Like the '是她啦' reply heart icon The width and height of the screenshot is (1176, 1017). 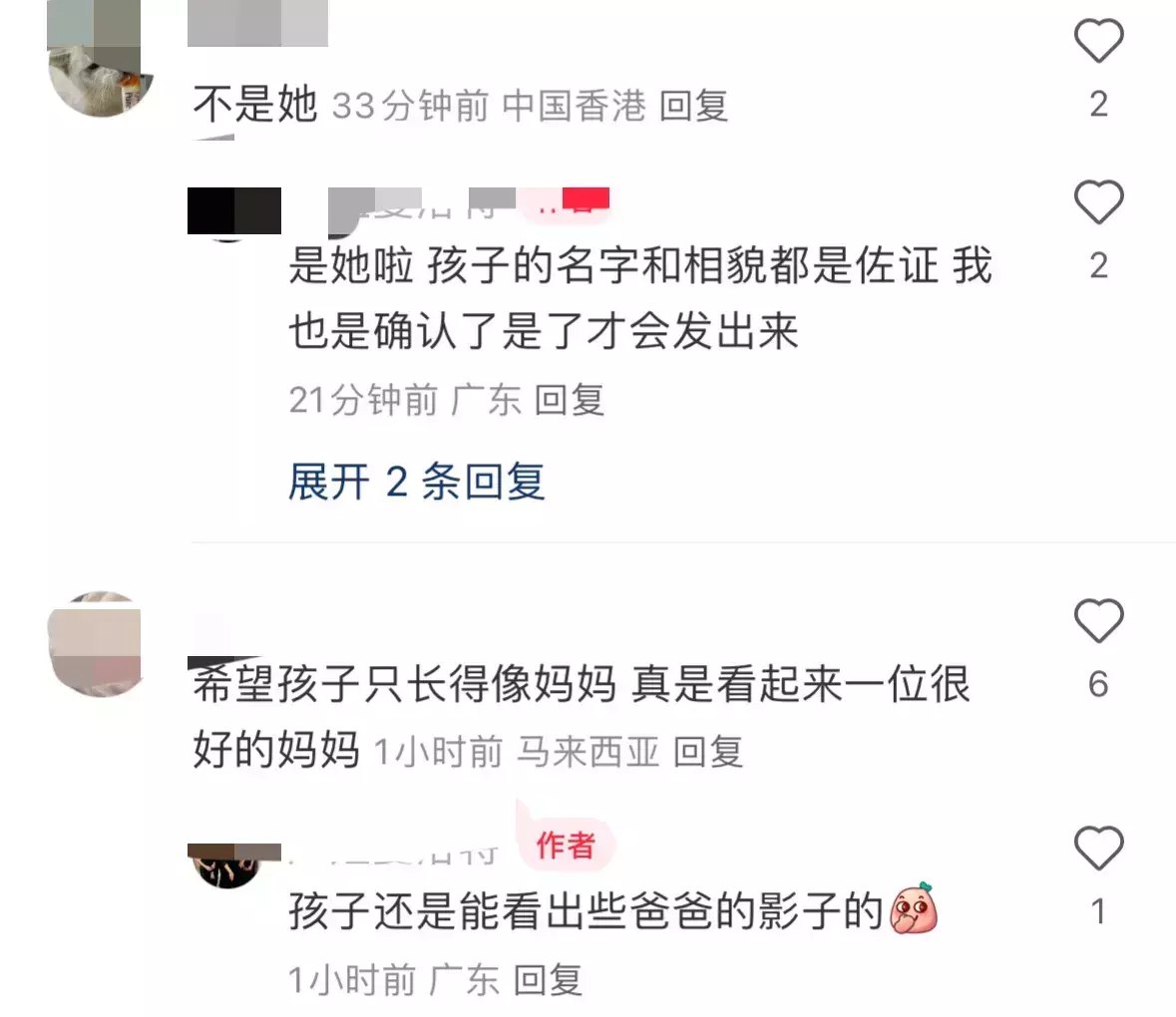[x=1099, y=202]
